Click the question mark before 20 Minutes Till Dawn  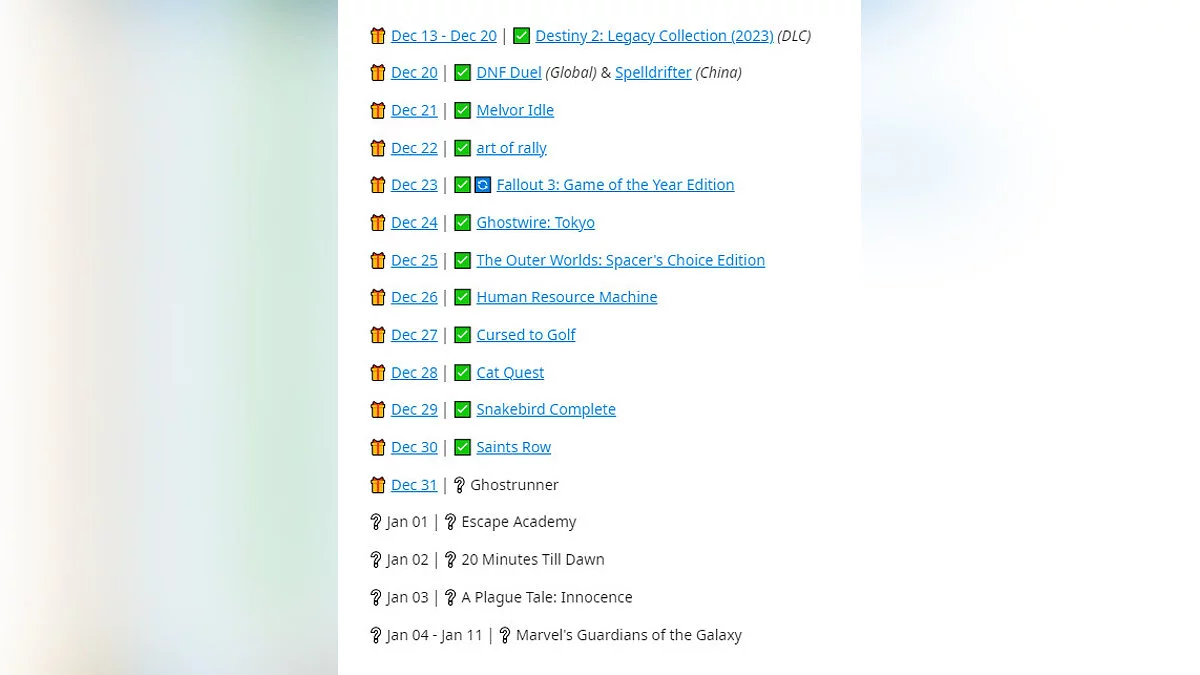450,560
